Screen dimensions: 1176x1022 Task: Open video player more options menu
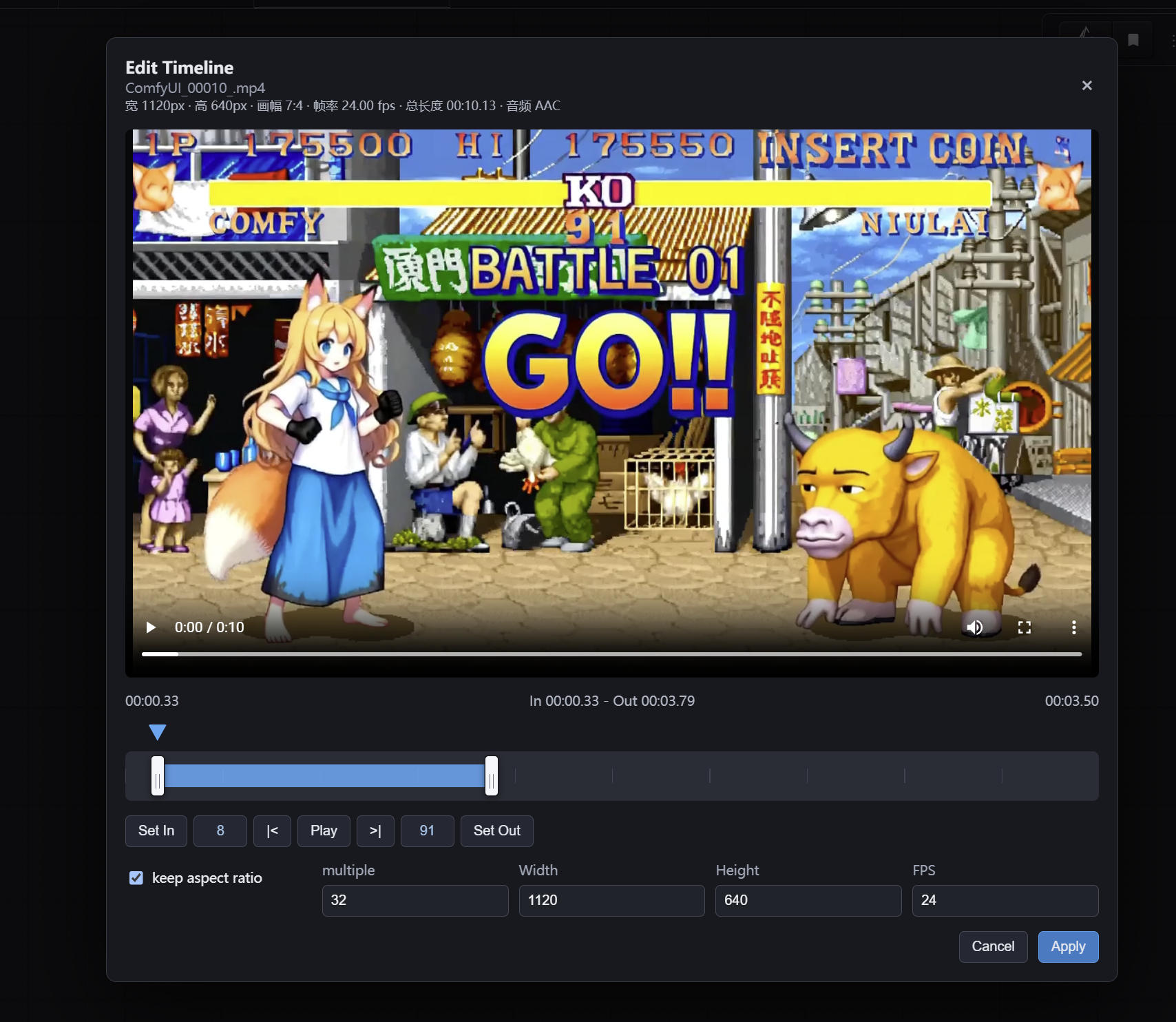coord(1073,627)
